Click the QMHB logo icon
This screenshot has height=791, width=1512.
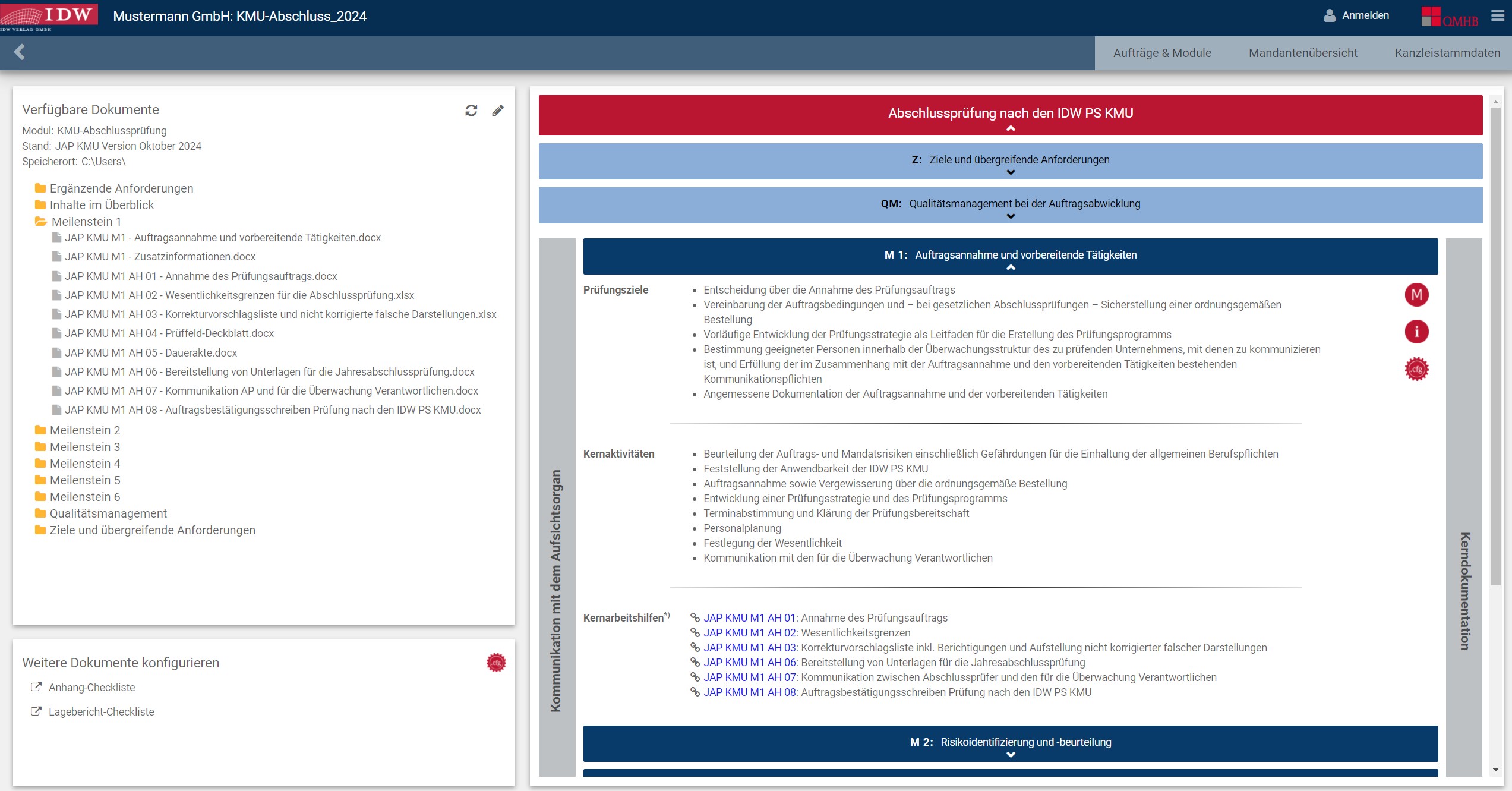tap(1449, 17)
